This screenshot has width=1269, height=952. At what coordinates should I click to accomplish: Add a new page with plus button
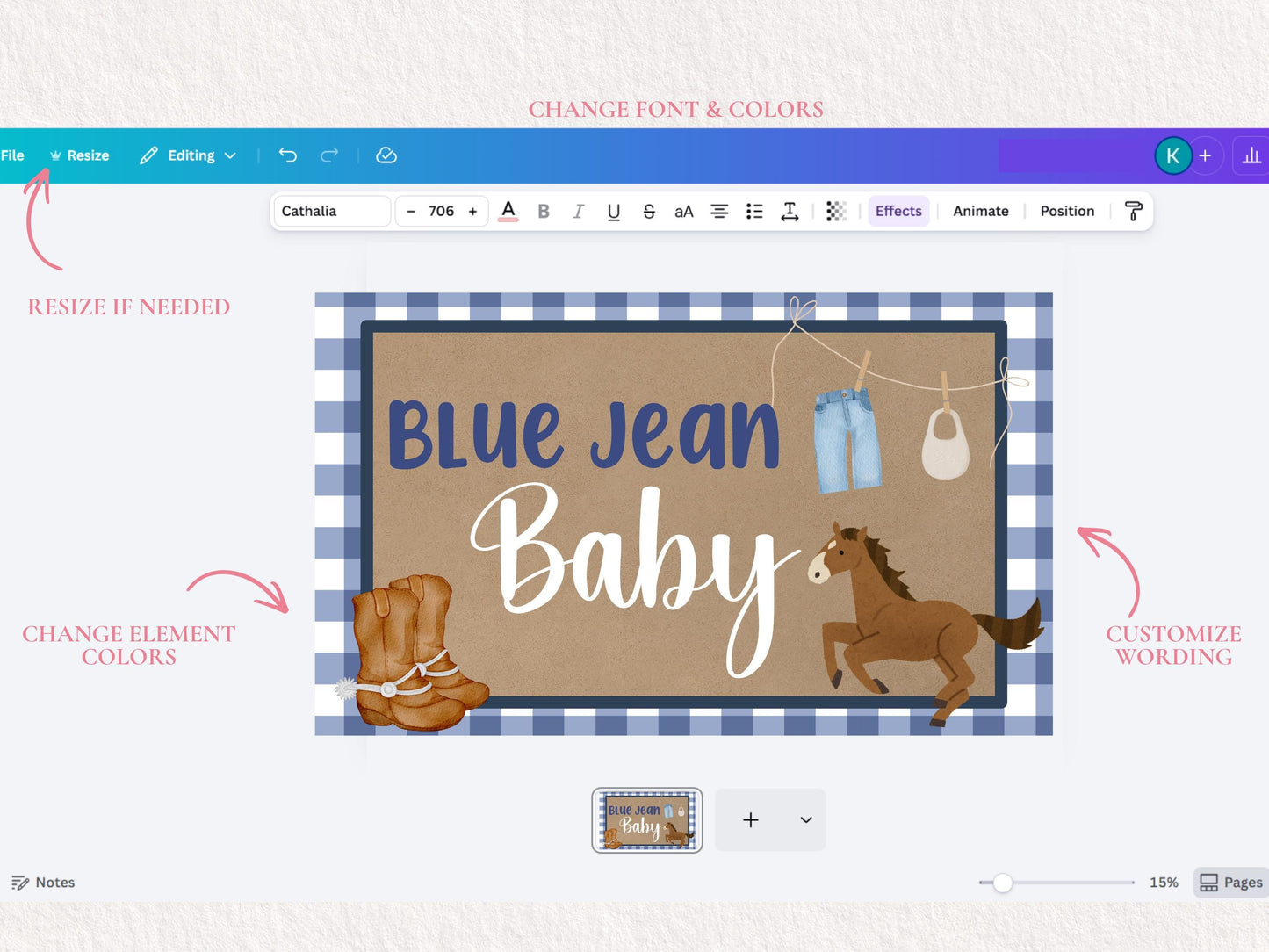pos(751,820)
